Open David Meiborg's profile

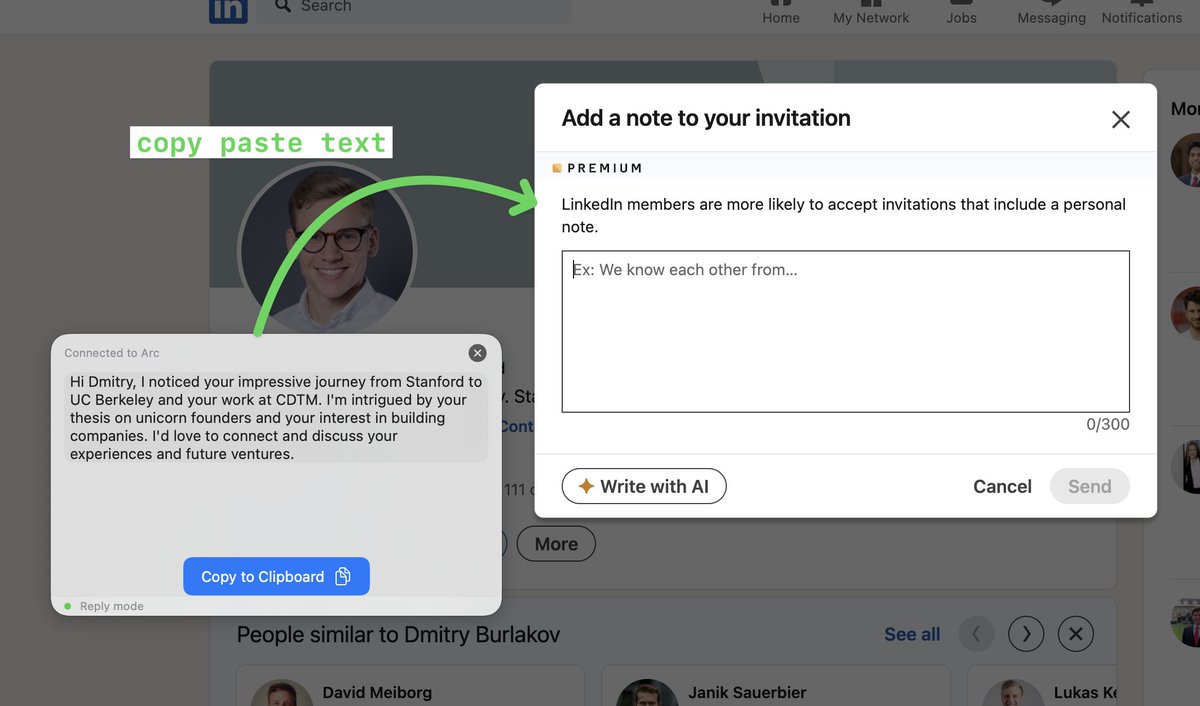point(377,692)
